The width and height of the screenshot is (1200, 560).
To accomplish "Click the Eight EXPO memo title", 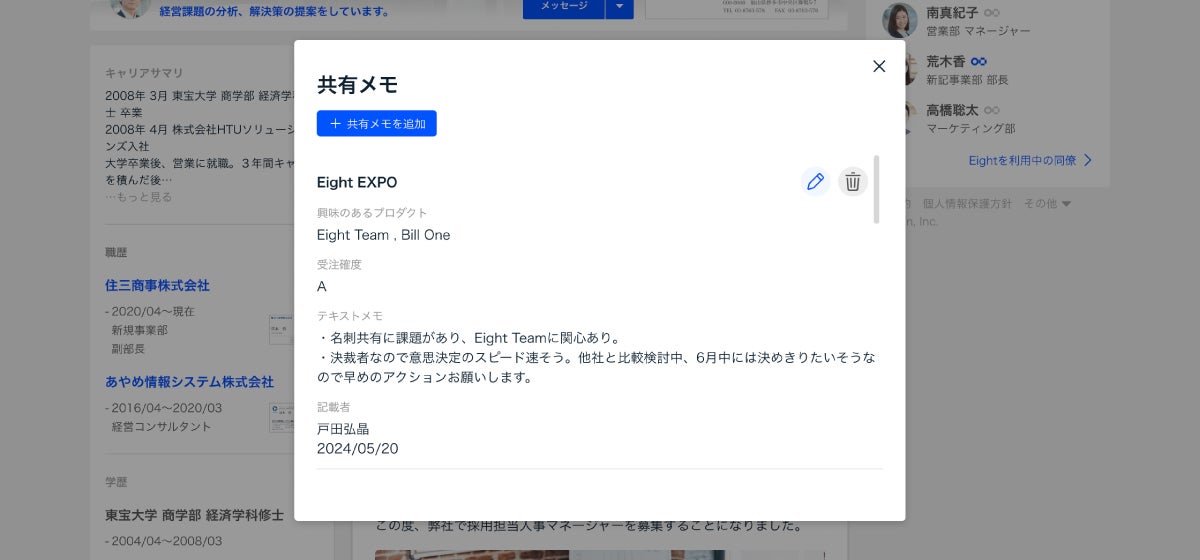I will pos(357,182).
